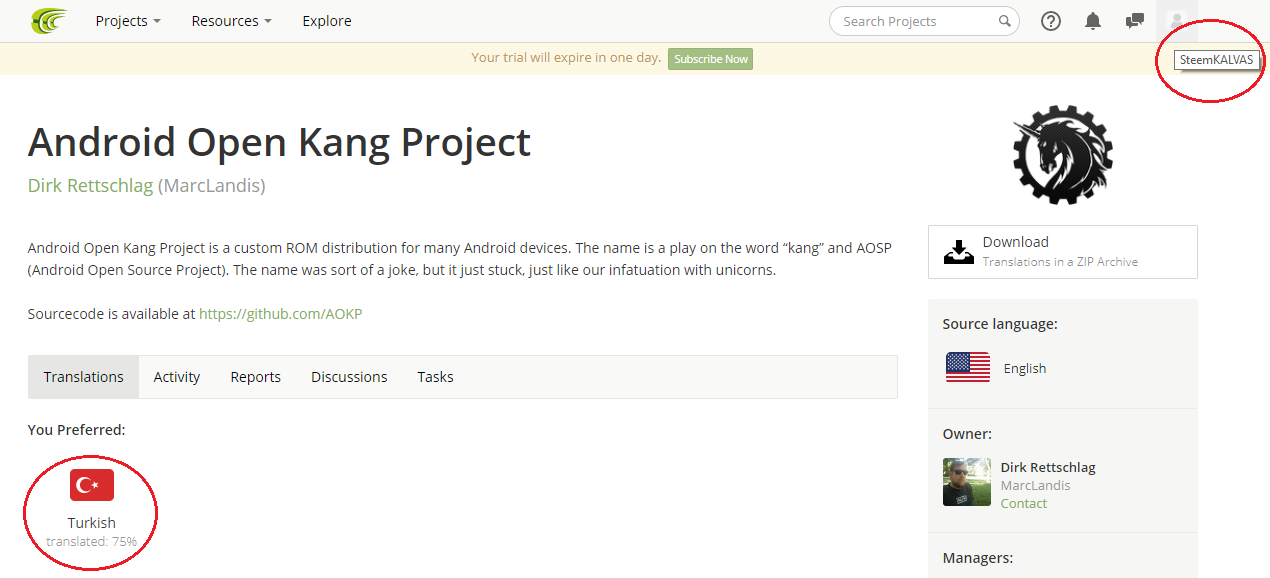
Task: Click the 'Android Open Kang Project' heading
Action: tap(279, 142)
